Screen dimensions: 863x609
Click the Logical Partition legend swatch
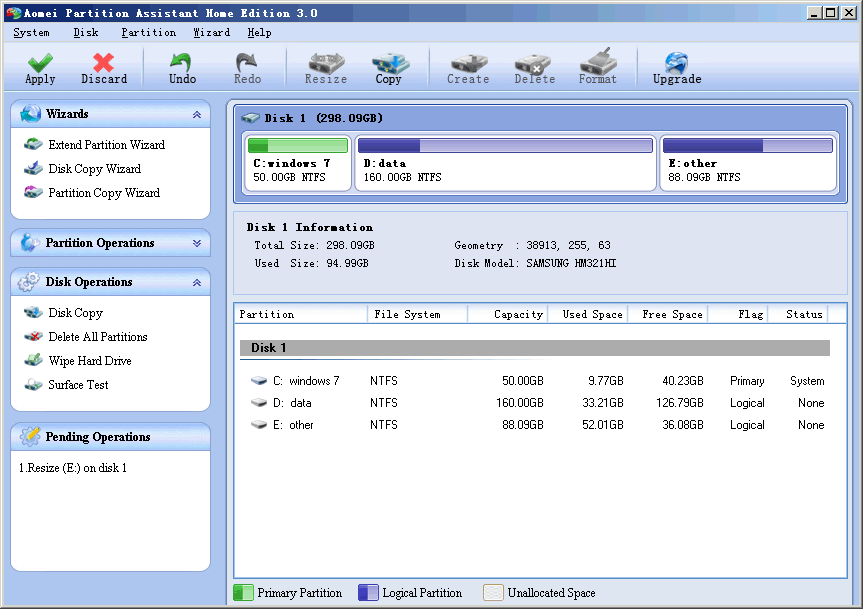pyautogui.click(x=368, y=592)
